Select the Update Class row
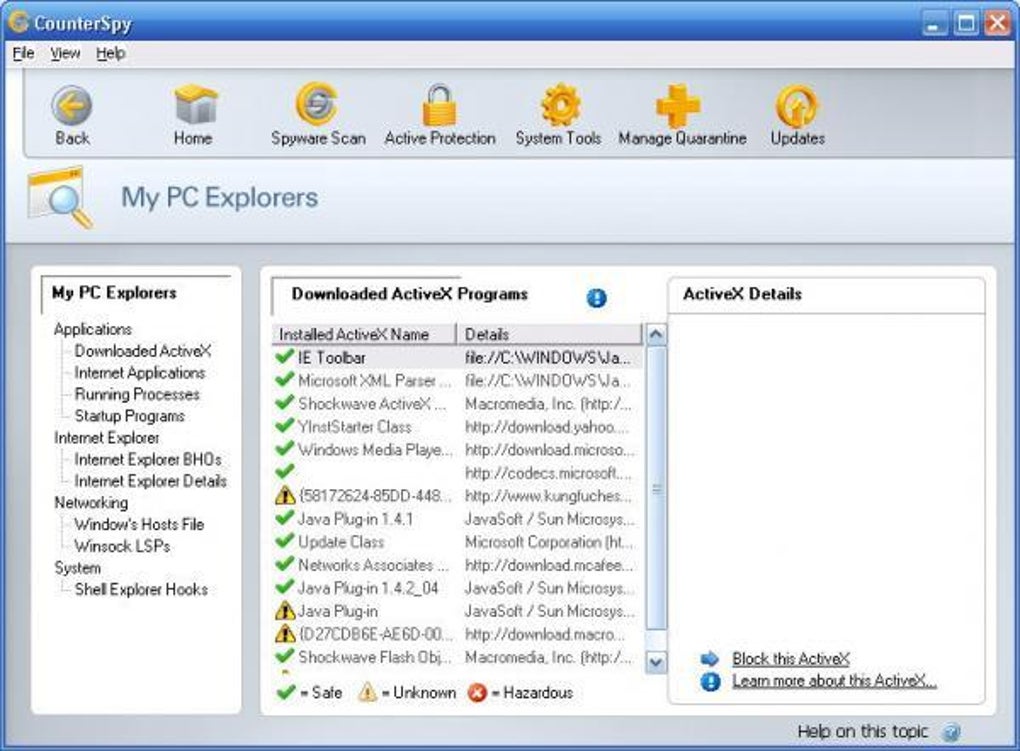This screenshot has width=1020, height=751. click(x=457, y=542)
